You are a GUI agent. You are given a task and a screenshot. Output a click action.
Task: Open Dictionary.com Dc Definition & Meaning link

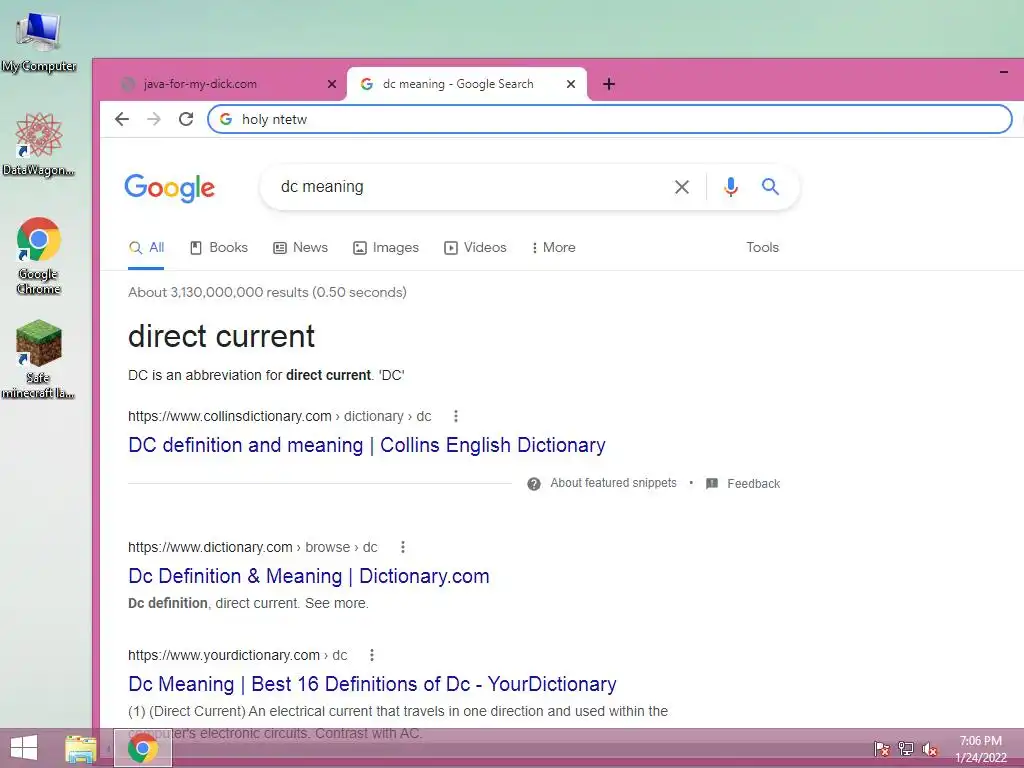pos(308,576)
